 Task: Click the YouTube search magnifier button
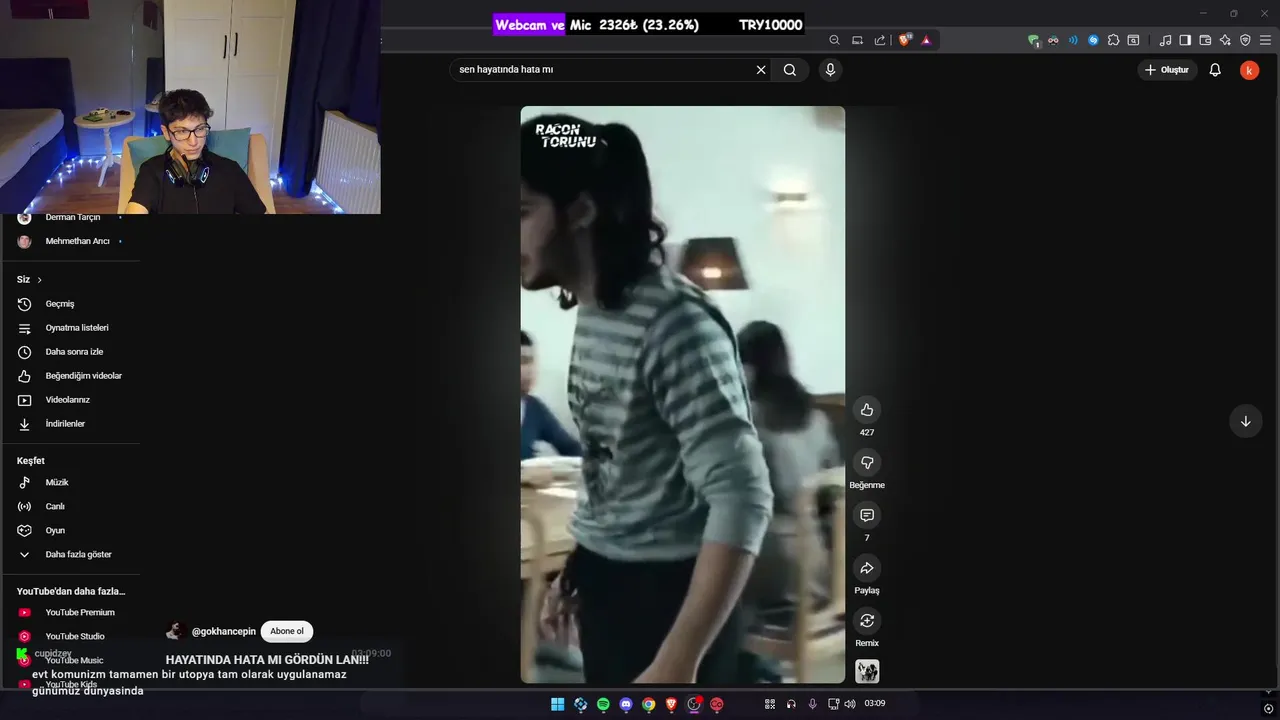(x=790, y=70)
